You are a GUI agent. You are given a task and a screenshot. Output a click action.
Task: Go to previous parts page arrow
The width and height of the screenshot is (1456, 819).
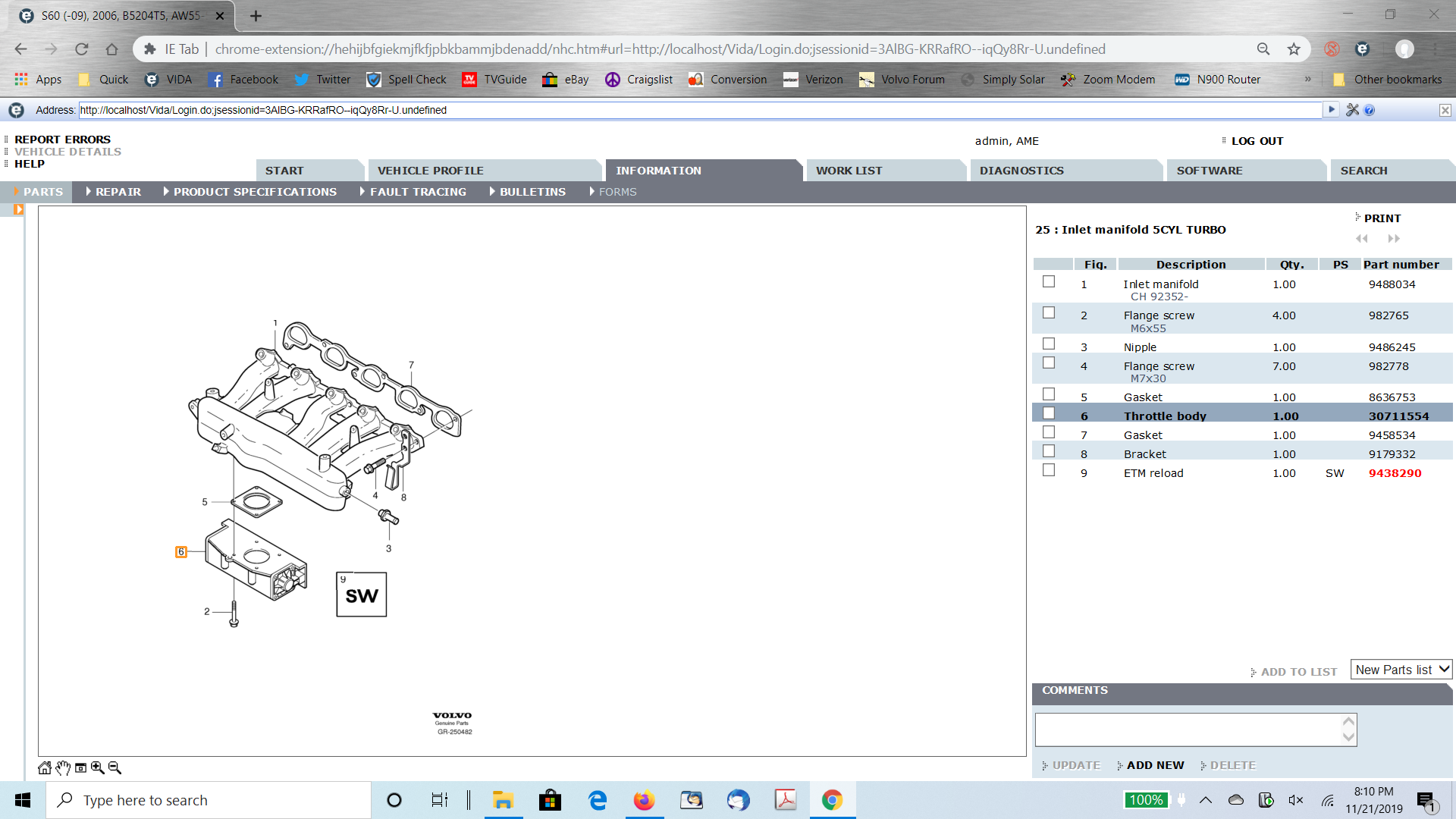(1362, 238)
